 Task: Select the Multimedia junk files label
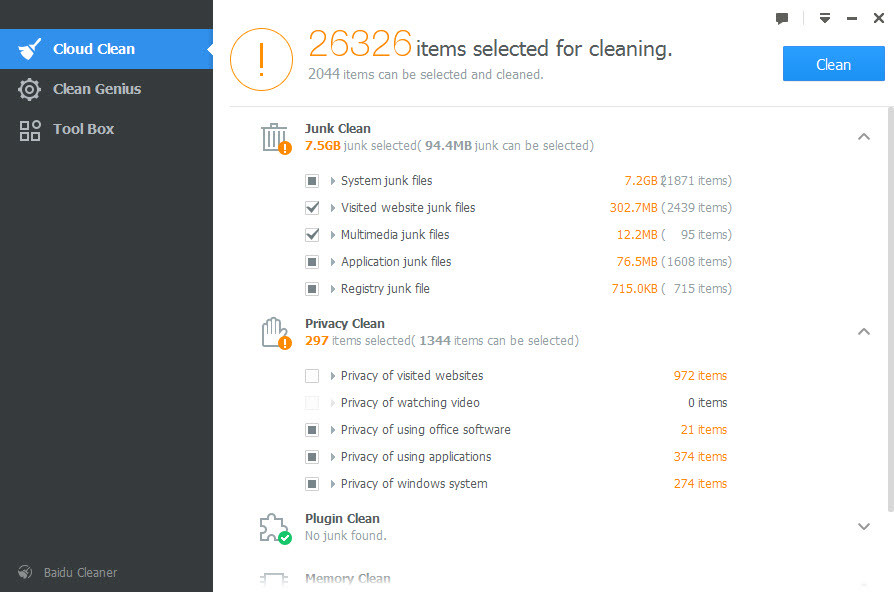click(395, 234)
